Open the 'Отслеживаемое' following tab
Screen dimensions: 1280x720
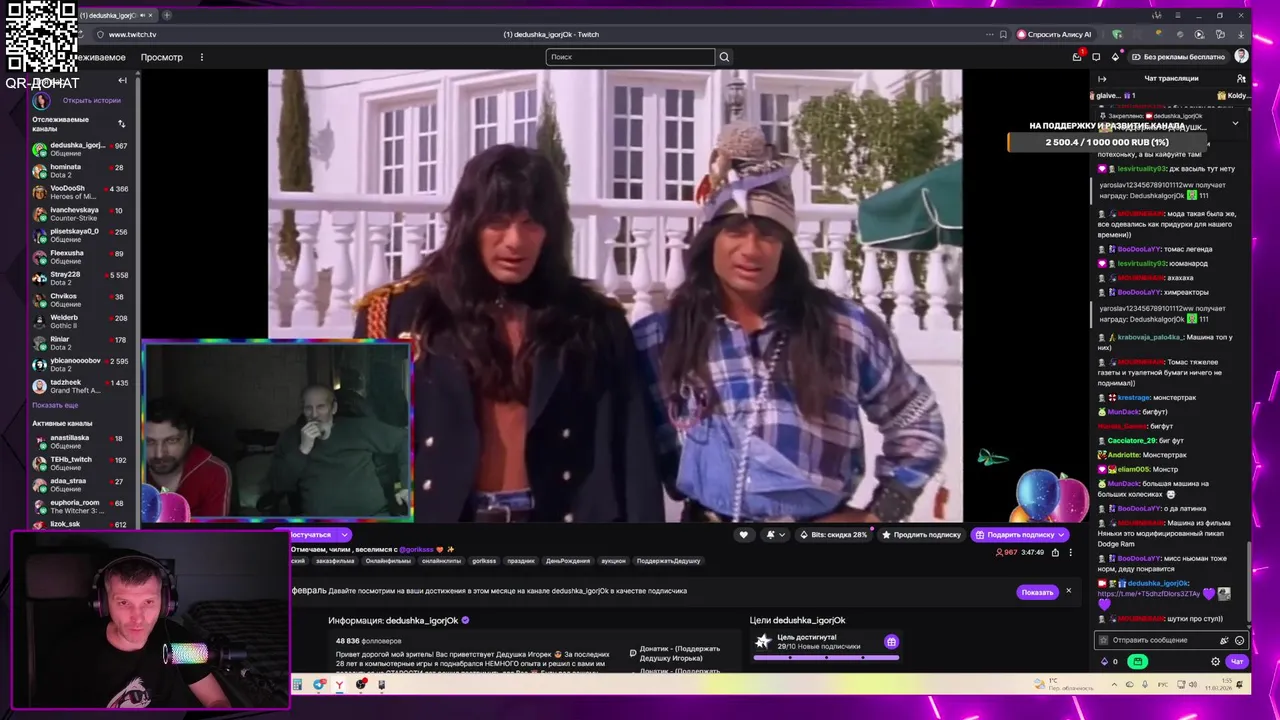(x=99, y=57)
